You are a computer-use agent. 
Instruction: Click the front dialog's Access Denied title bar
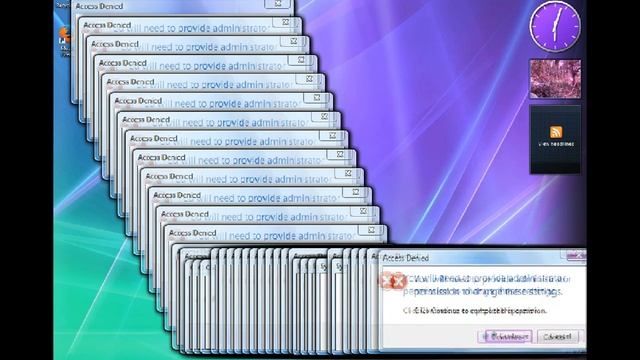[x=469, y=258]
